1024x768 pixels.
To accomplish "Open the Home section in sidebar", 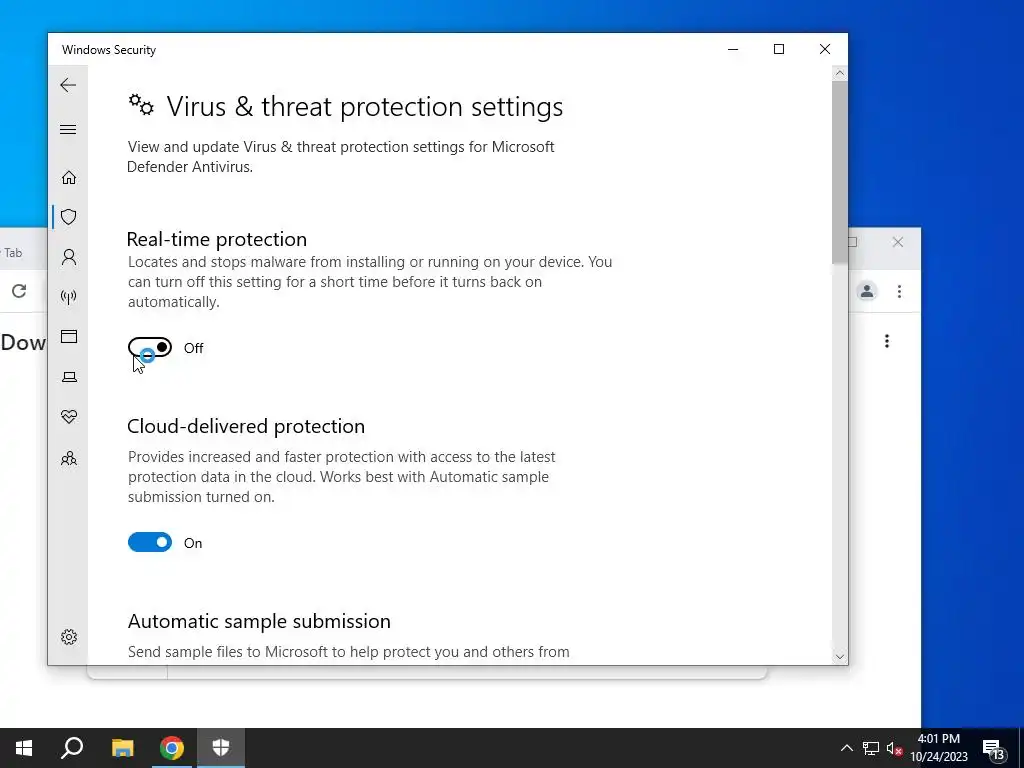I will 69,178.
